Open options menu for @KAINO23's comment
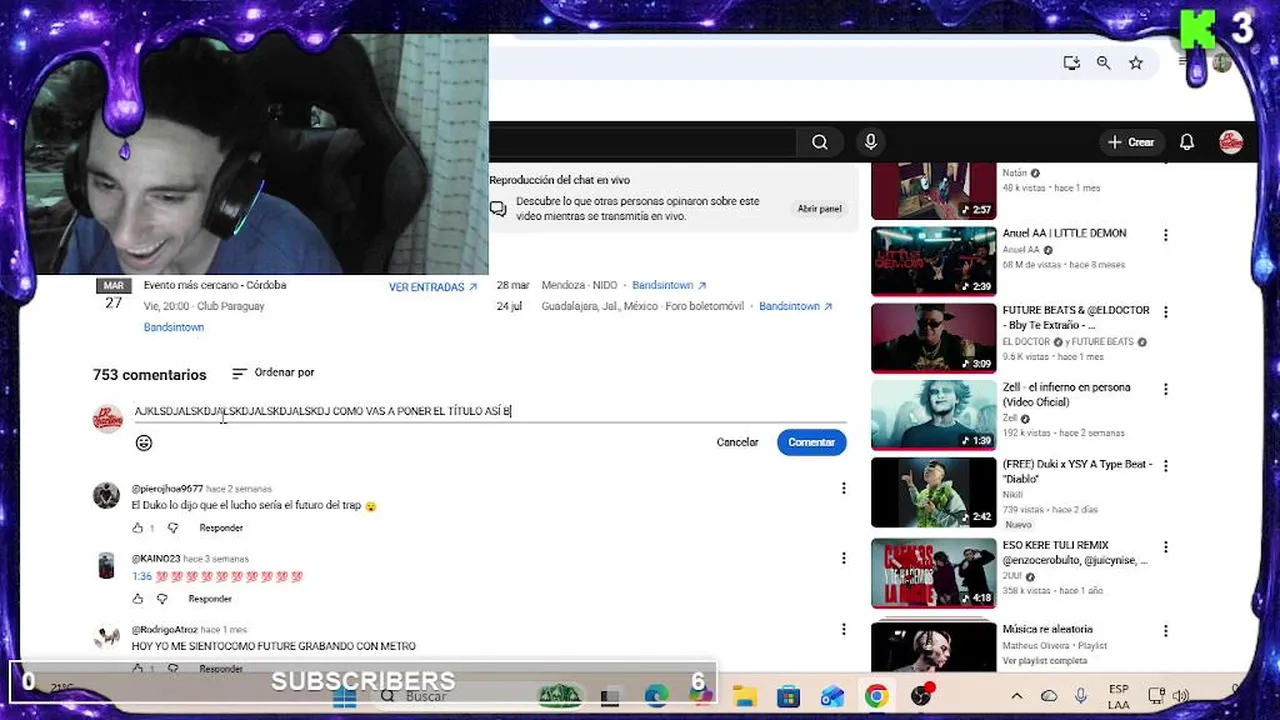The width and height of the screenshot is (1280, 720). [843, 558]
